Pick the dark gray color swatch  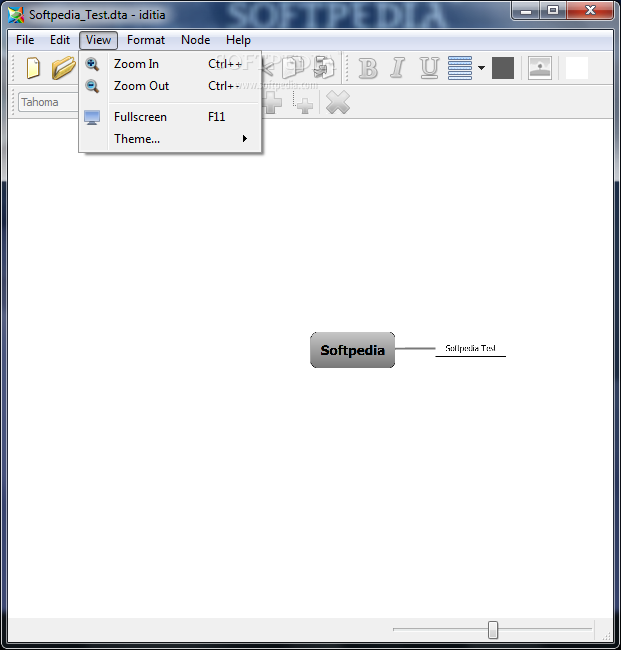[x=503, y=68]
